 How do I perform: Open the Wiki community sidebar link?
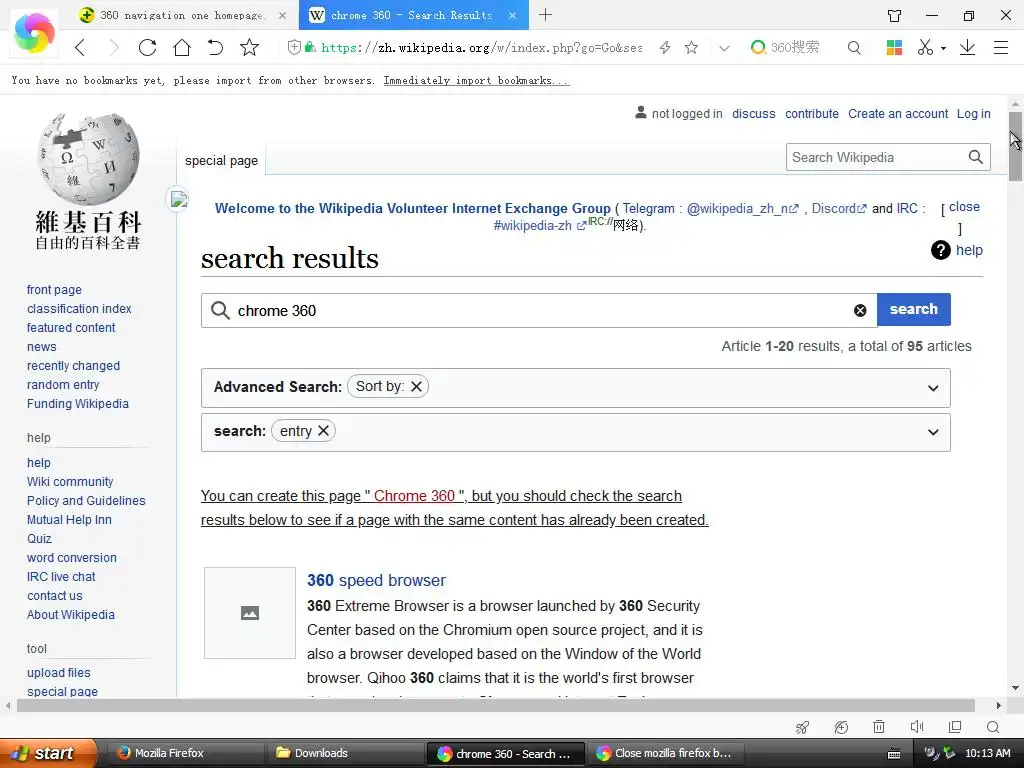click(70, 481)
